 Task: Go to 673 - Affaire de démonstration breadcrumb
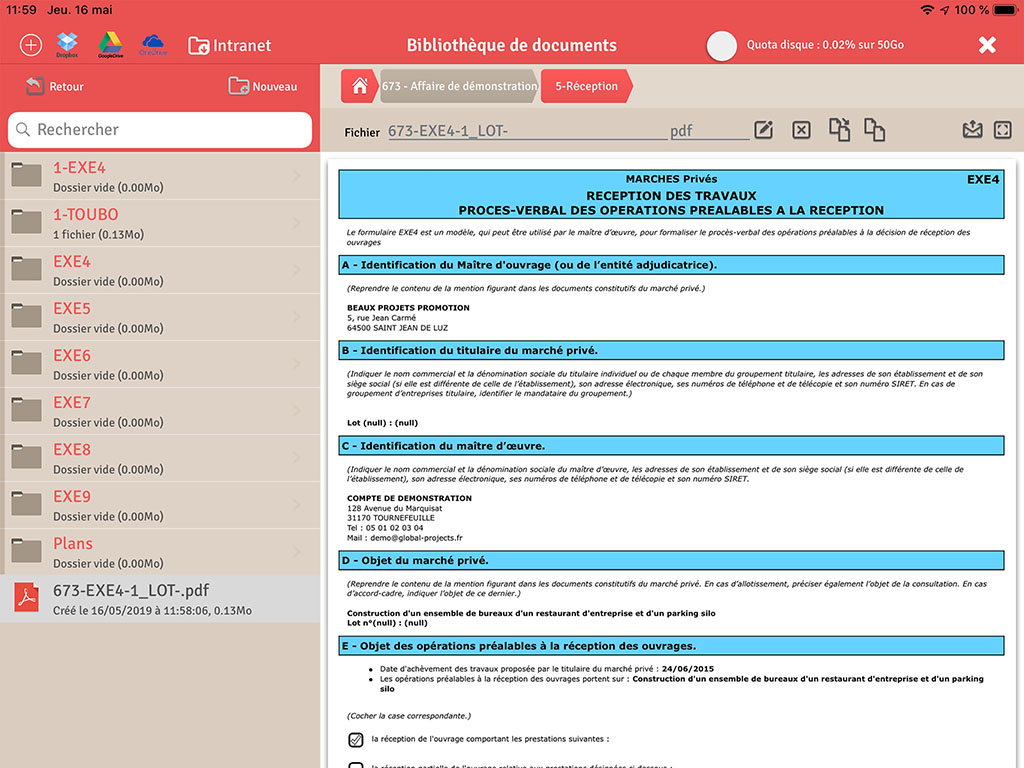click(459, 86)
